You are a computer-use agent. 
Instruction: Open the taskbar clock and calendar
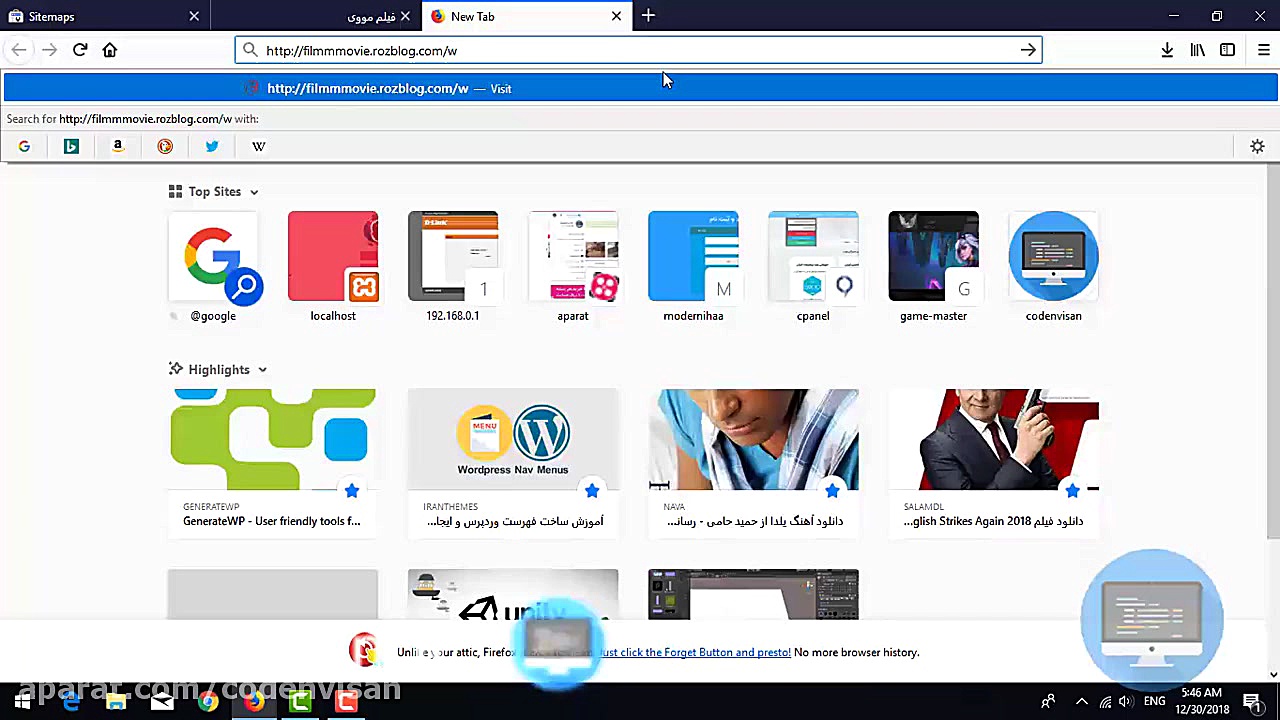pos(1201,701)
